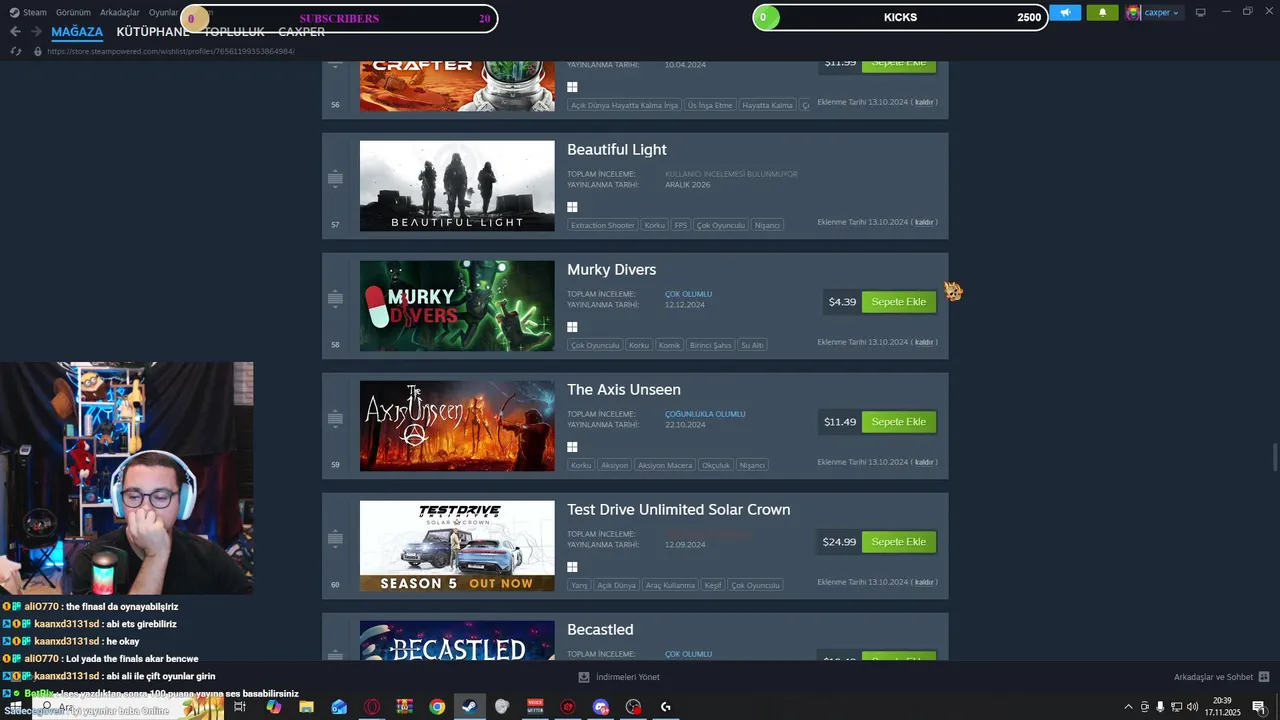1280x720 pixels.
Task: Click the Windows platform icon for Test Drive Unlimited
Action: point(572,567)
